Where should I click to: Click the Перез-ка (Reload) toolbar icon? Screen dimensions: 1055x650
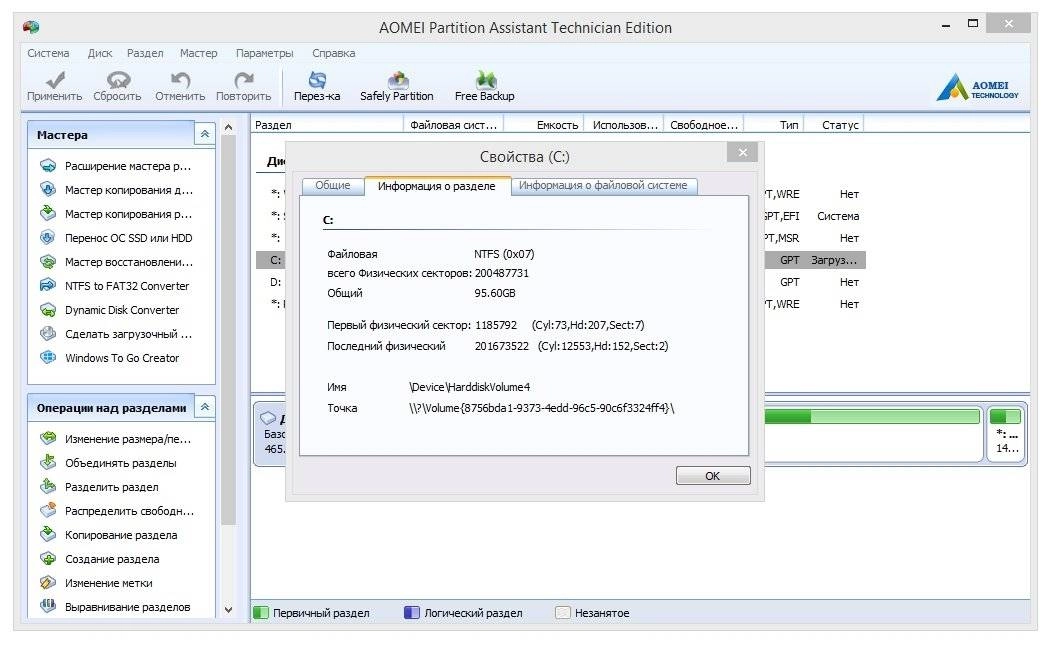coord(317,87)
